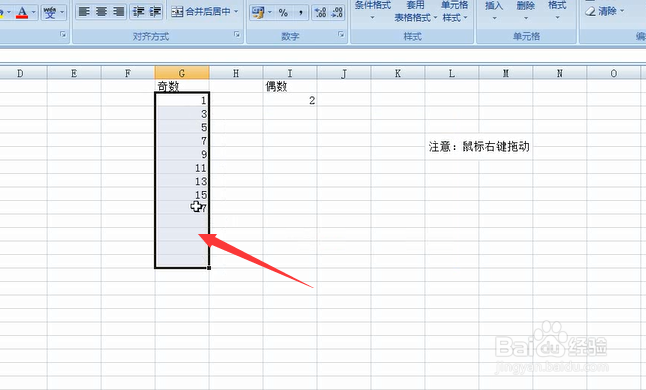Click the fill handle of selection
The image size is (646, 390).
[x=209, y=268]
